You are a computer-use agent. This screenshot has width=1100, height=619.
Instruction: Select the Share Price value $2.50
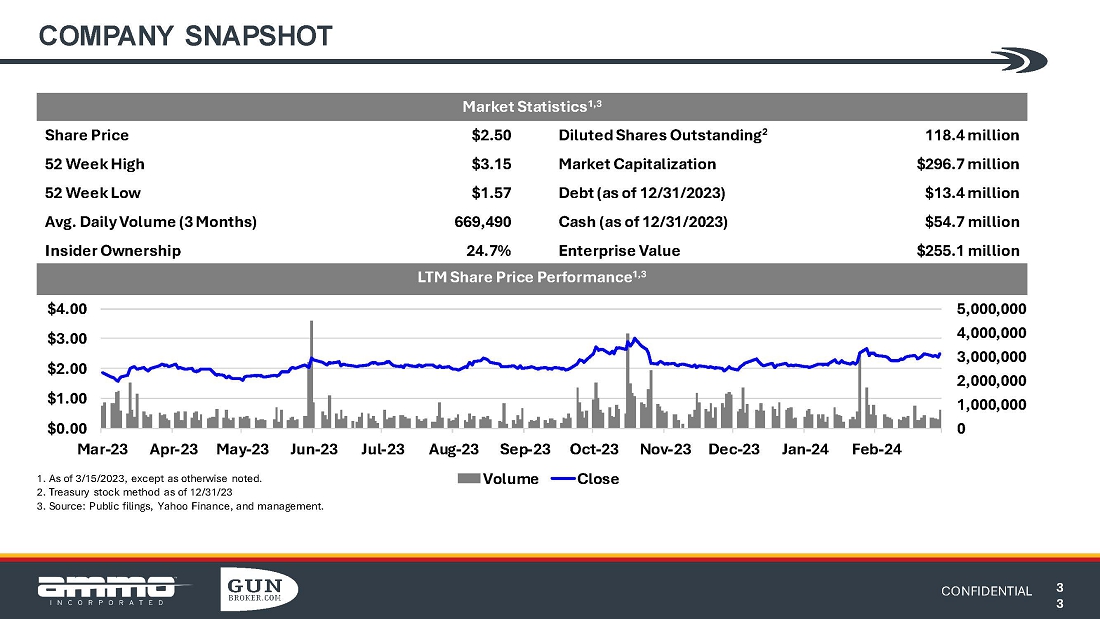point(491,135)
